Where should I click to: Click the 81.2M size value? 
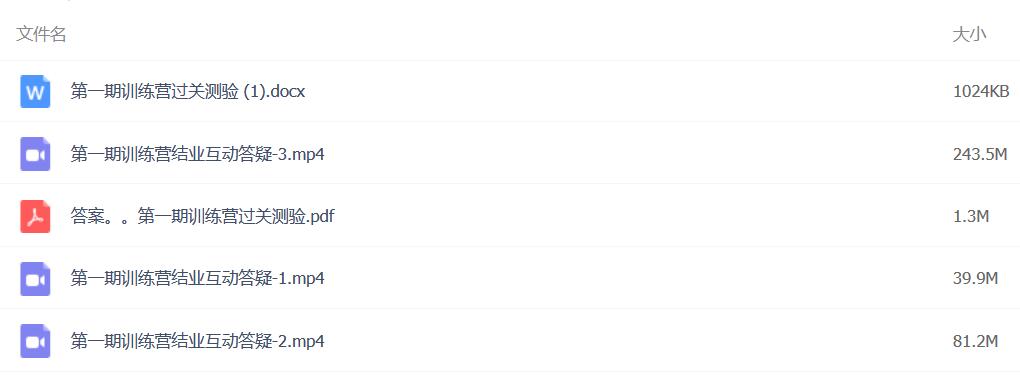976,341
